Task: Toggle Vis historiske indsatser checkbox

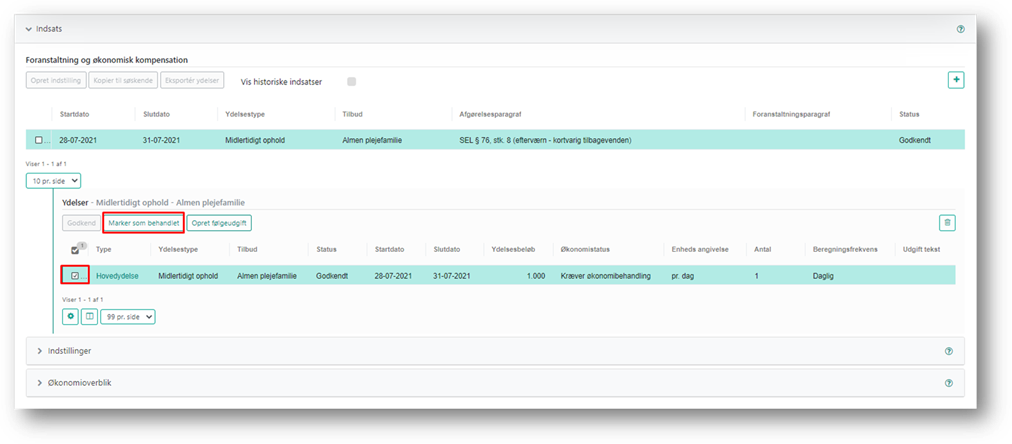Action: click(x=351, y=82)
